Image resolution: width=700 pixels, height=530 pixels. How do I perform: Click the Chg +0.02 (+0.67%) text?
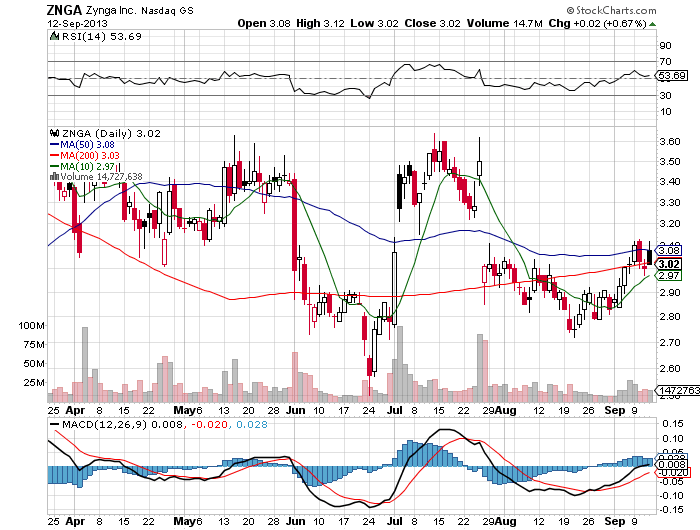597,23
